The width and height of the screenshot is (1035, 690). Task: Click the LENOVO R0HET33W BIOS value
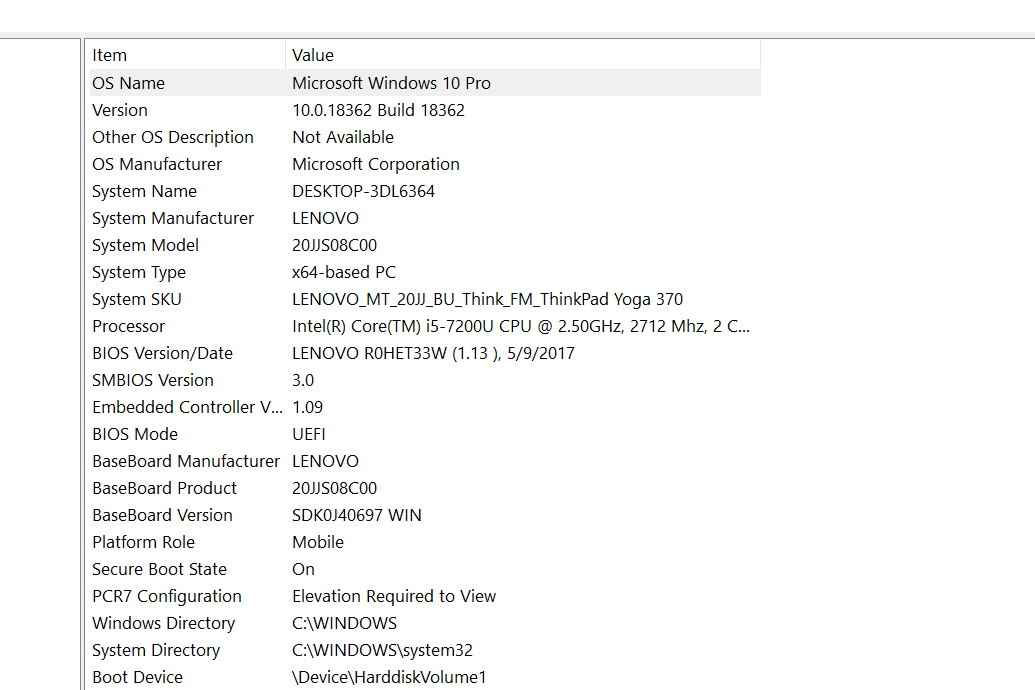point(434,354)
